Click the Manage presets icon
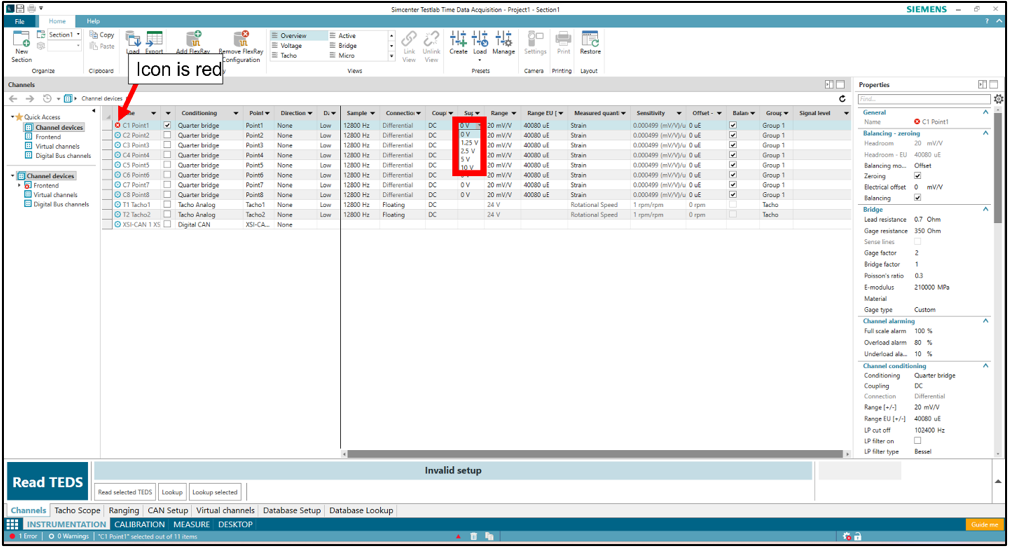This screenshot has width=1010, height=547. (503, 38)
